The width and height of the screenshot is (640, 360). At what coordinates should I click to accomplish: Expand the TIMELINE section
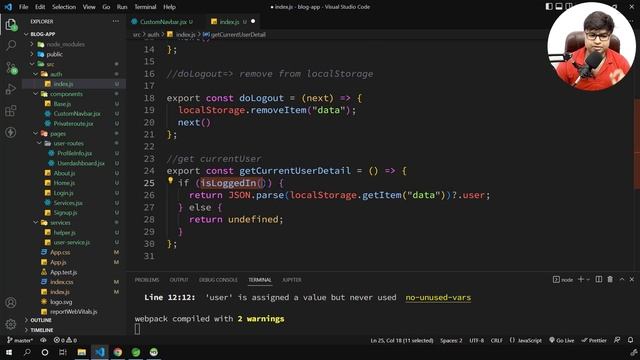click(42, 330)
